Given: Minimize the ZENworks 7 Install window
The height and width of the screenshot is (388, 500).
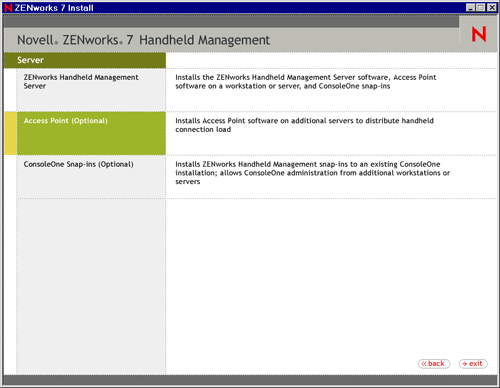Looking at the screenshot, I should coord(470,8).
